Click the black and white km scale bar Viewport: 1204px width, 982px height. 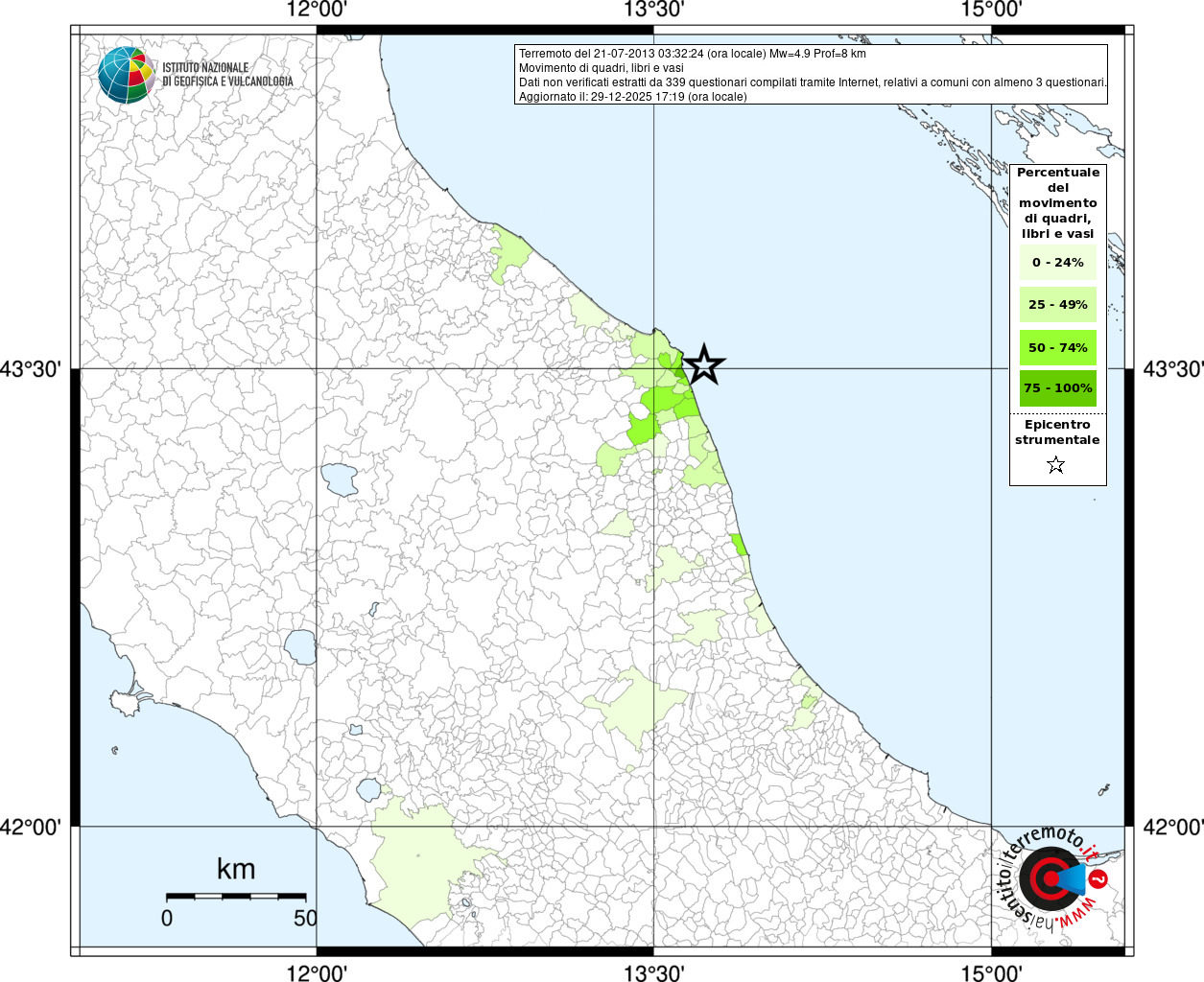point(236,897)
